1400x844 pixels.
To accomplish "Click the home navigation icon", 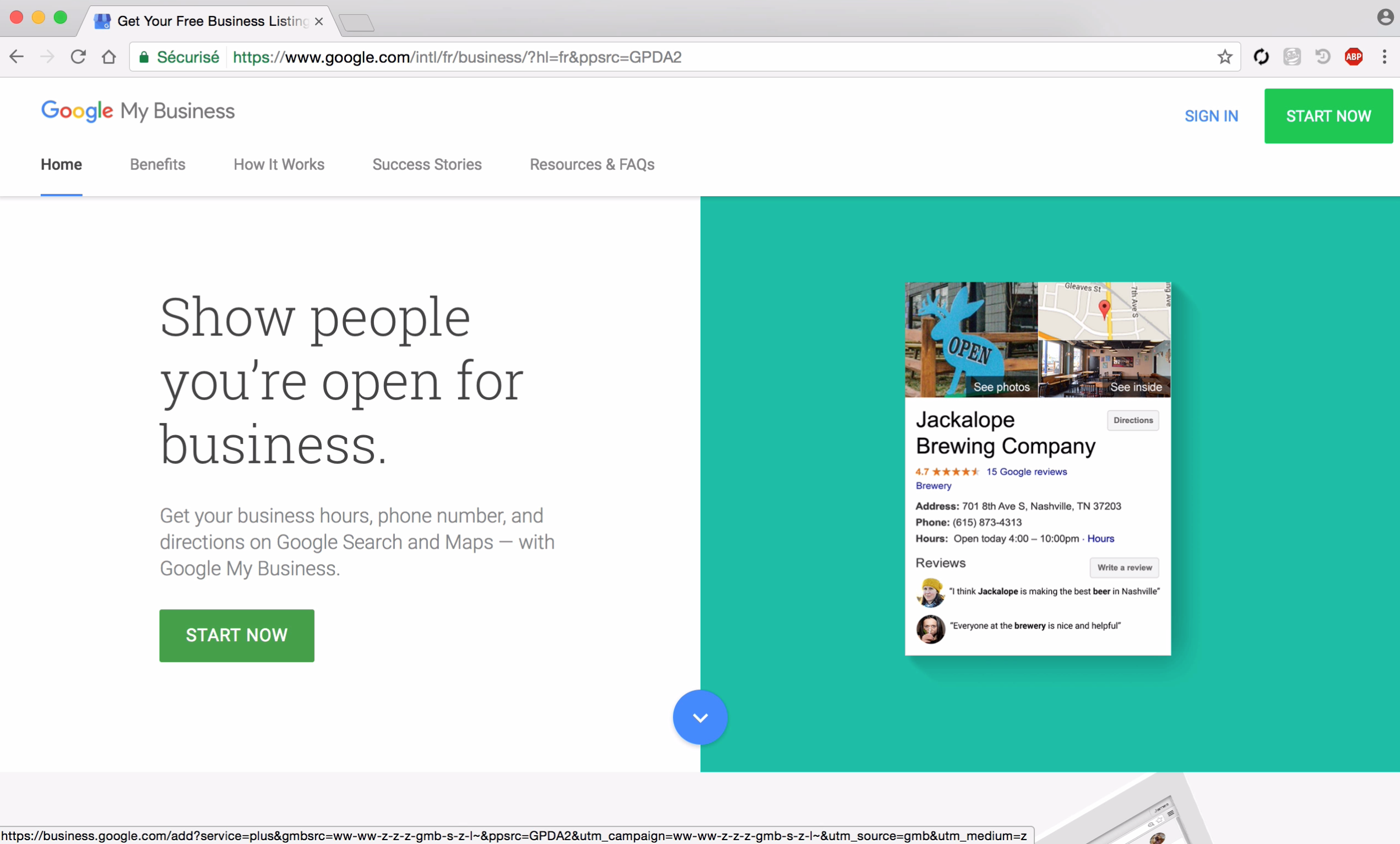I will click(109, 56).
